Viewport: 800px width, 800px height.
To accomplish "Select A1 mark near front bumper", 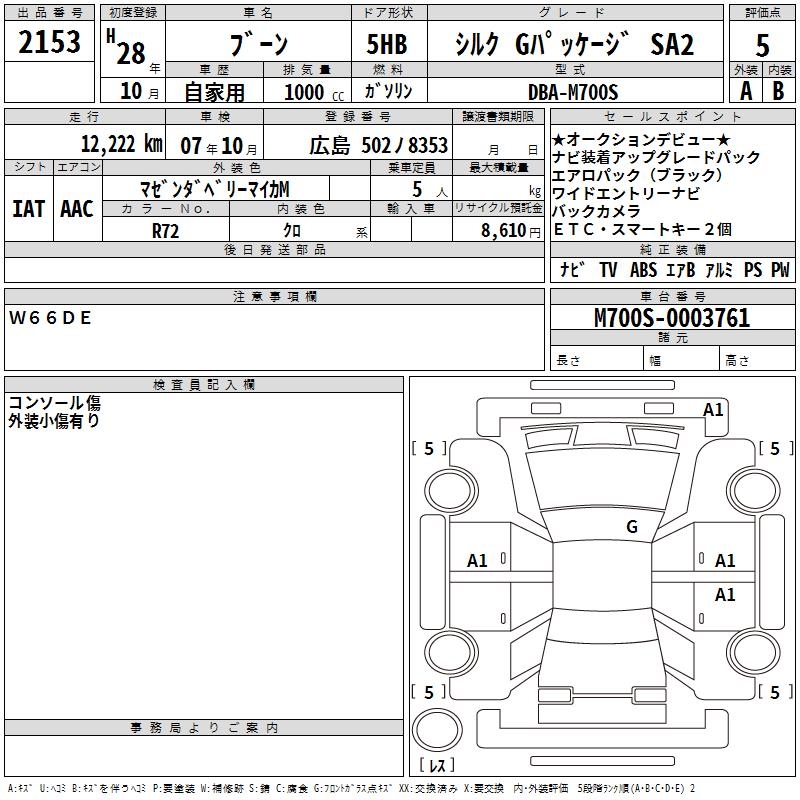I will 713,410.
